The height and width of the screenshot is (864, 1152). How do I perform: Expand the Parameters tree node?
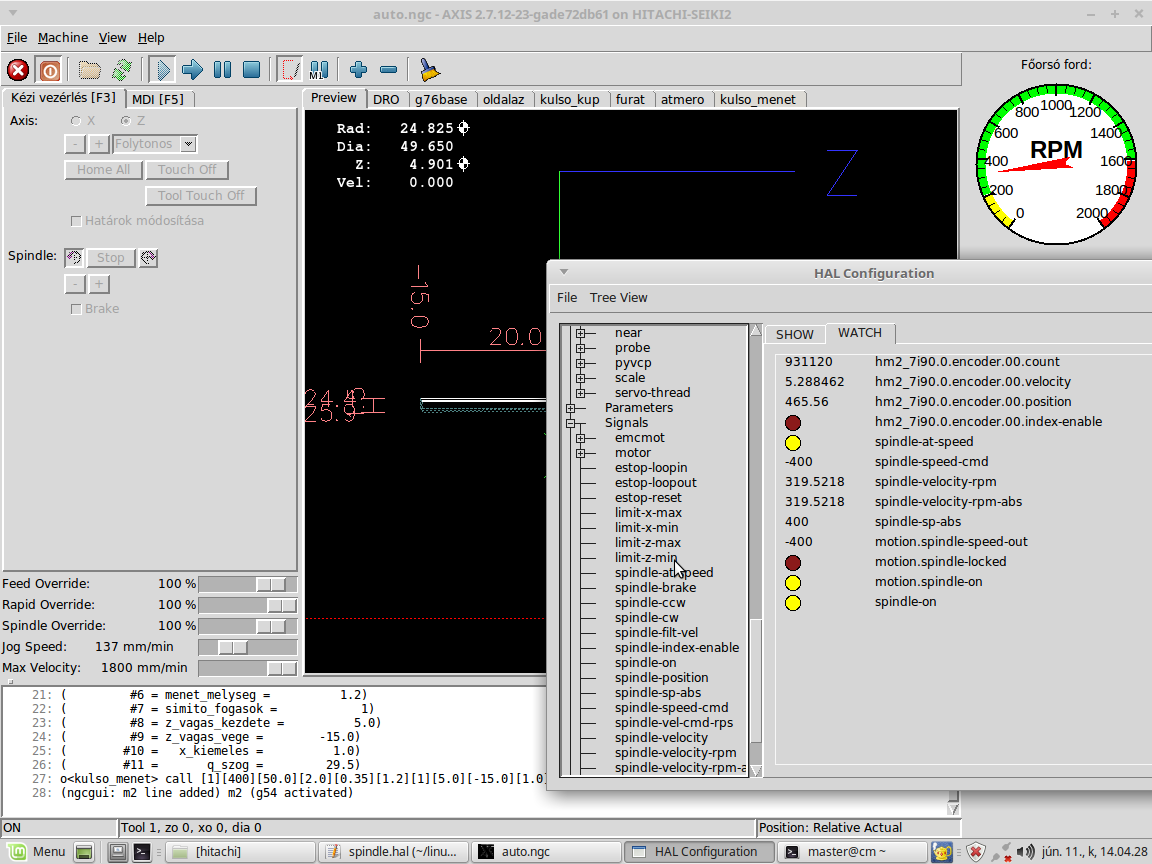point(571,408)
